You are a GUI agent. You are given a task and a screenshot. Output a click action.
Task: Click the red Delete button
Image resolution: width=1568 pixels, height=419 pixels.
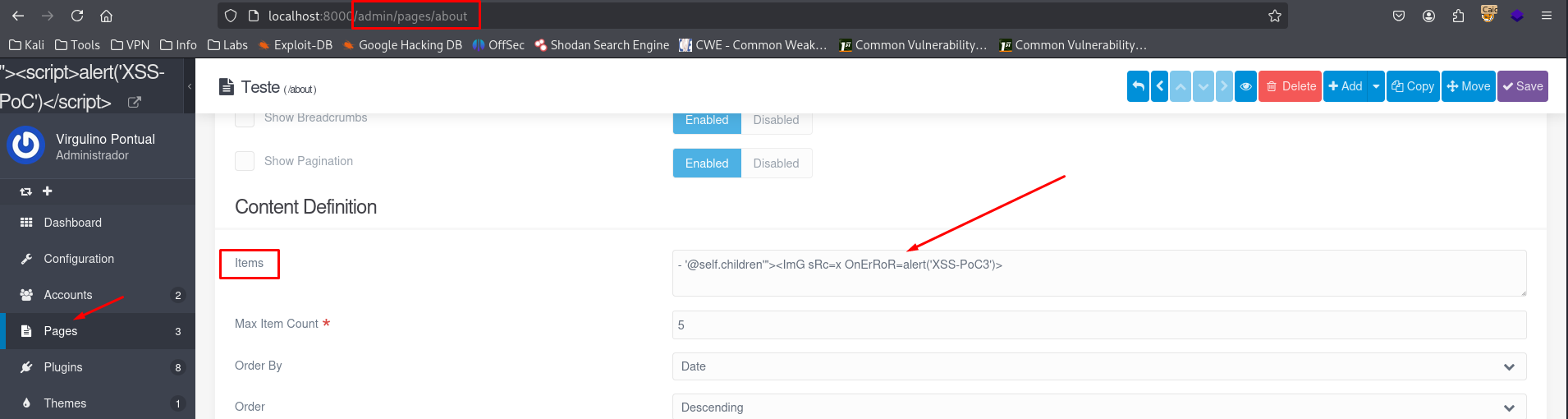tap(1290, 86)
